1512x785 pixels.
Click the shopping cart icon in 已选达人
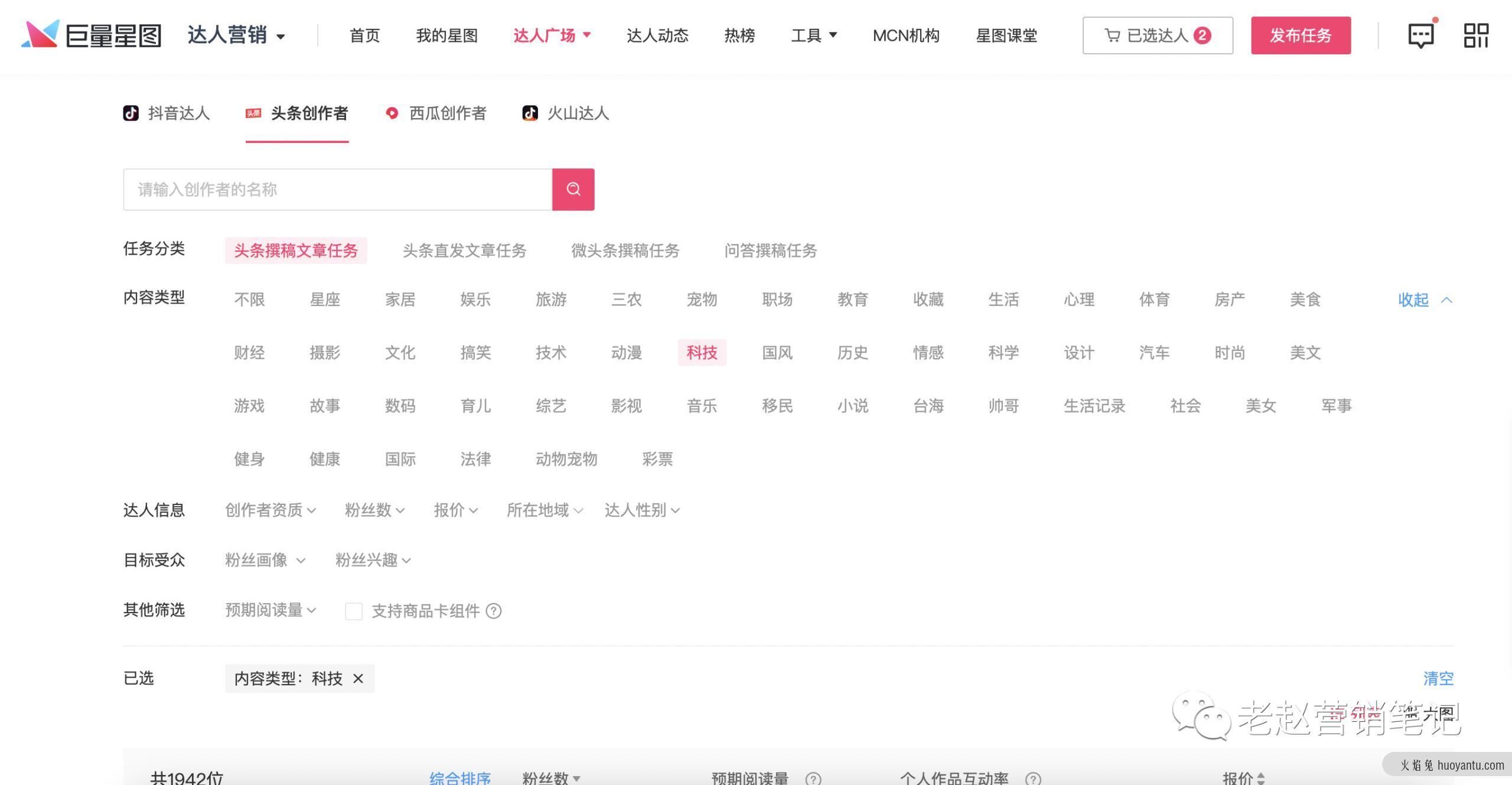coord(1112,35)
